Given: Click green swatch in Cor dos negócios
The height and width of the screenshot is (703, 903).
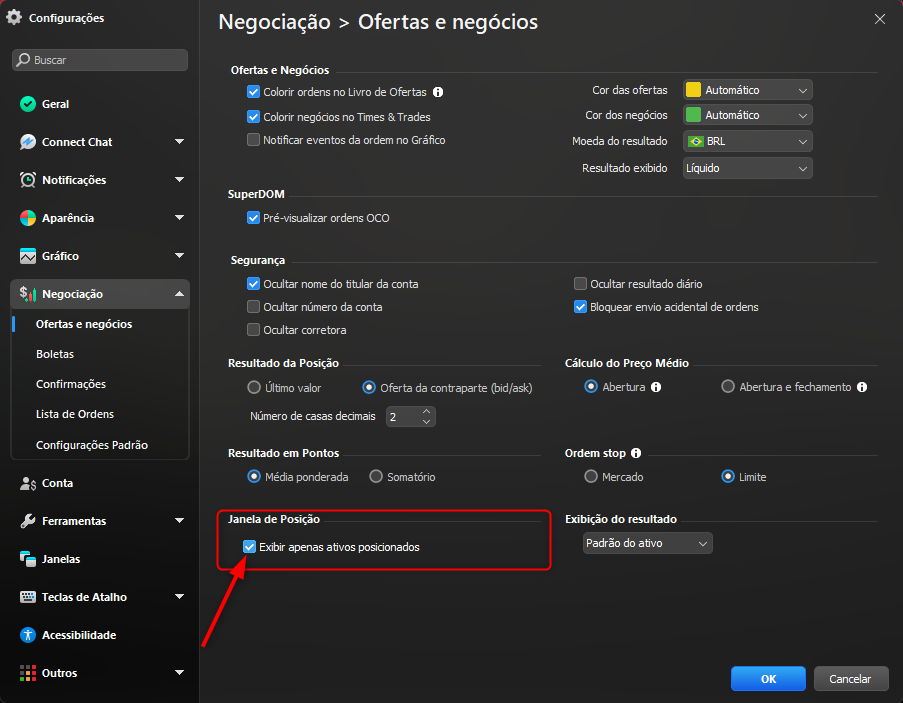Looking at the screenshot, I should coord(693,115).
